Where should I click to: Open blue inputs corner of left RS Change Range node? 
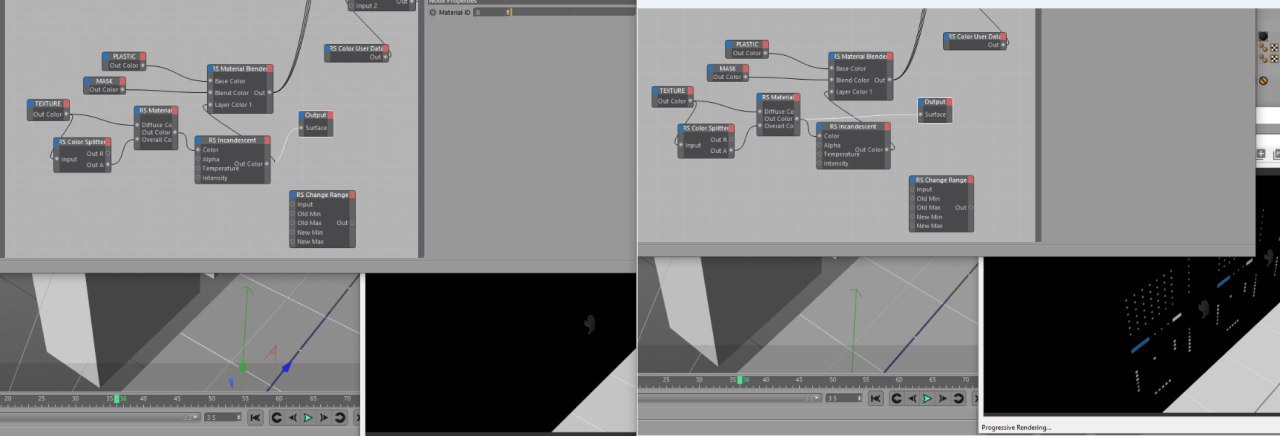(x=293, y=194)
